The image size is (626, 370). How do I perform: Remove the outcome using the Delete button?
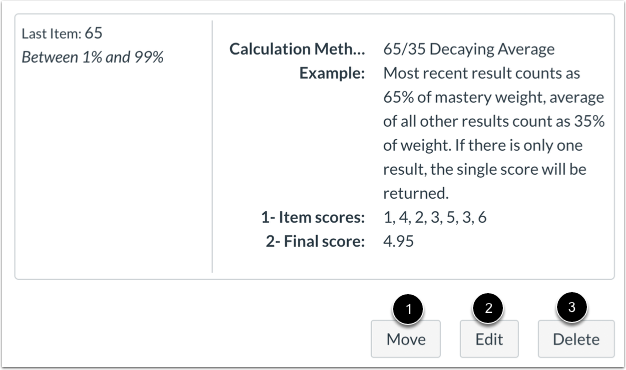[x=576, y=339]
